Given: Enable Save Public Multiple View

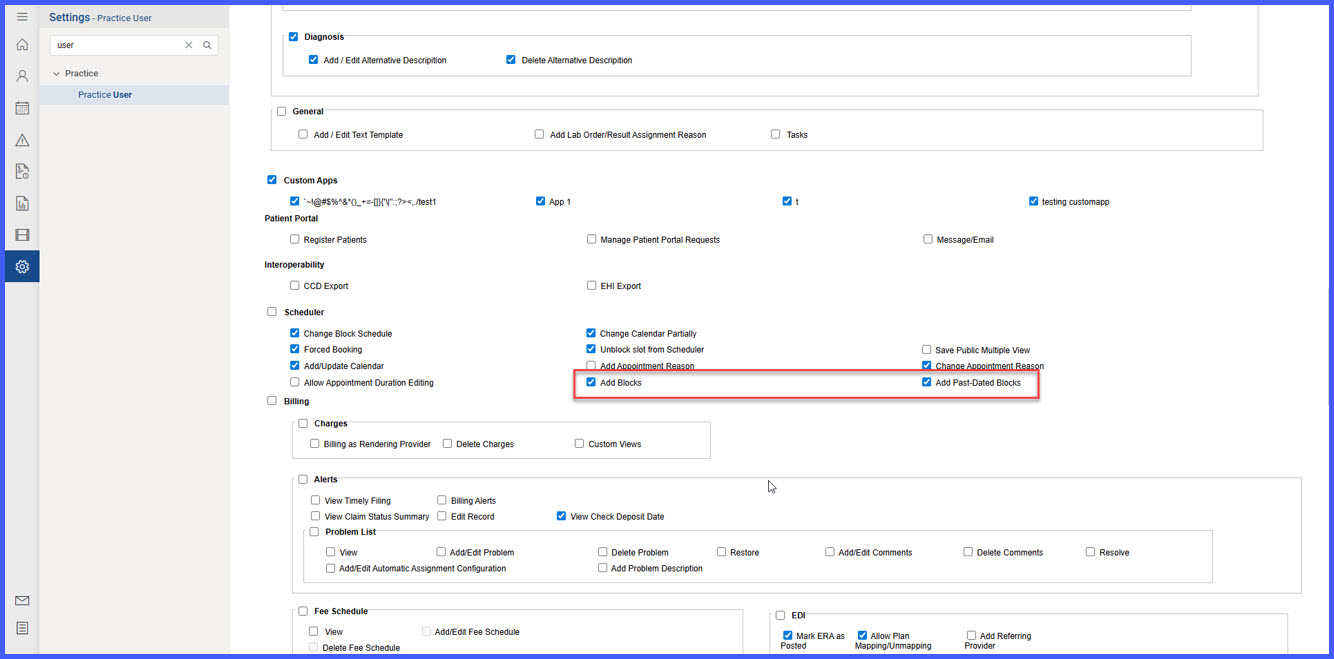Looking at the screenshot, I should click(x=927, y=350).
